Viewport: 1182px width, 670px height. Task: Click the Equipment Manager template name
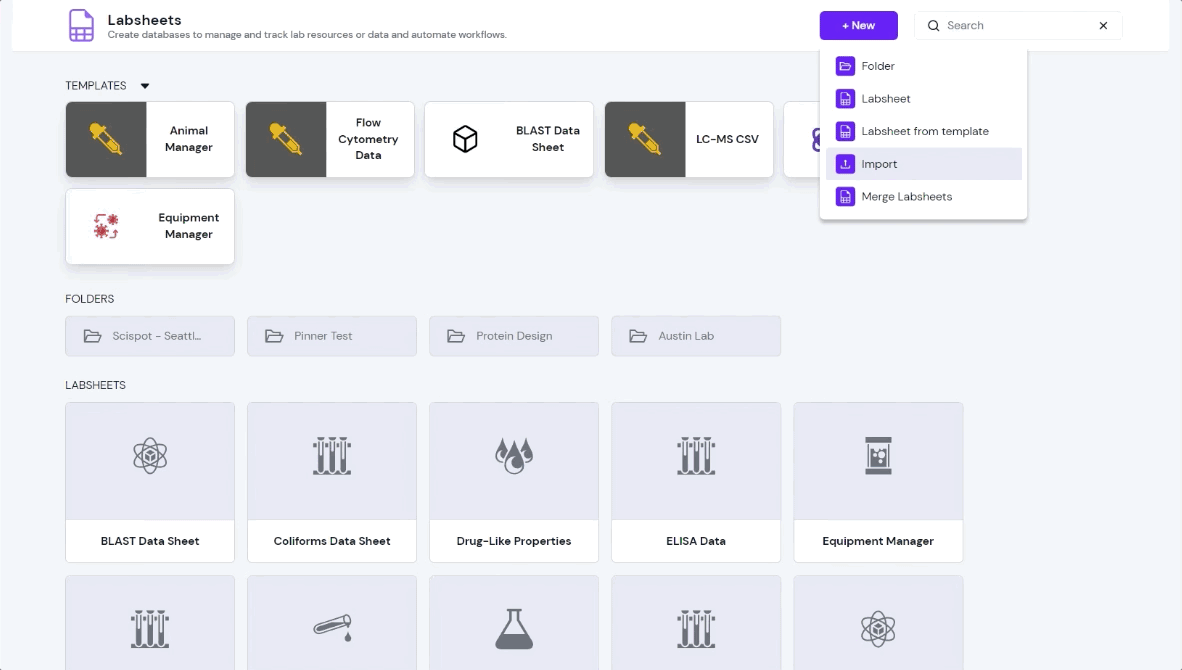pos(188,226)
